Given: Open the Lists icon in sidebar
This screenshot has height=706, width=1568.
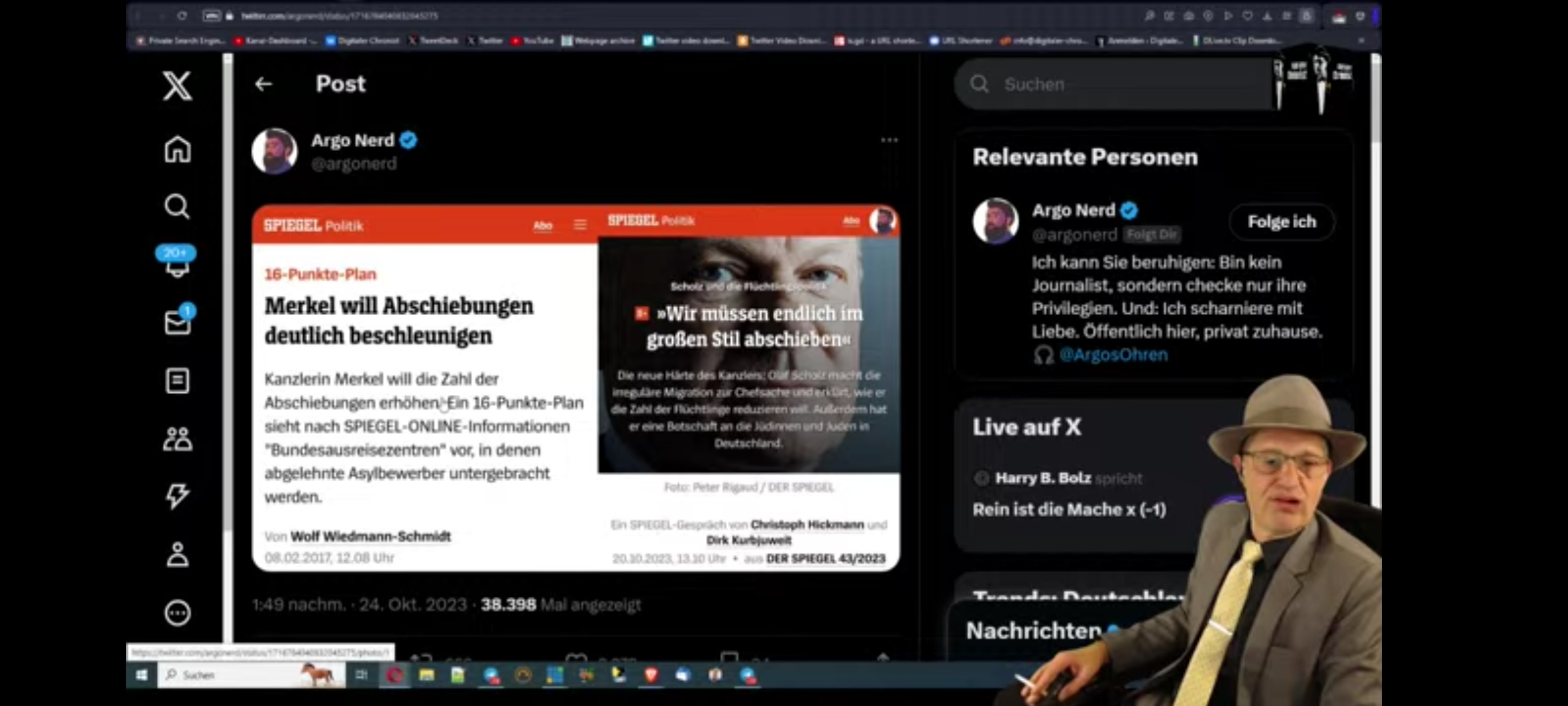Looking at the screenshot, I should tap(177, 380).
